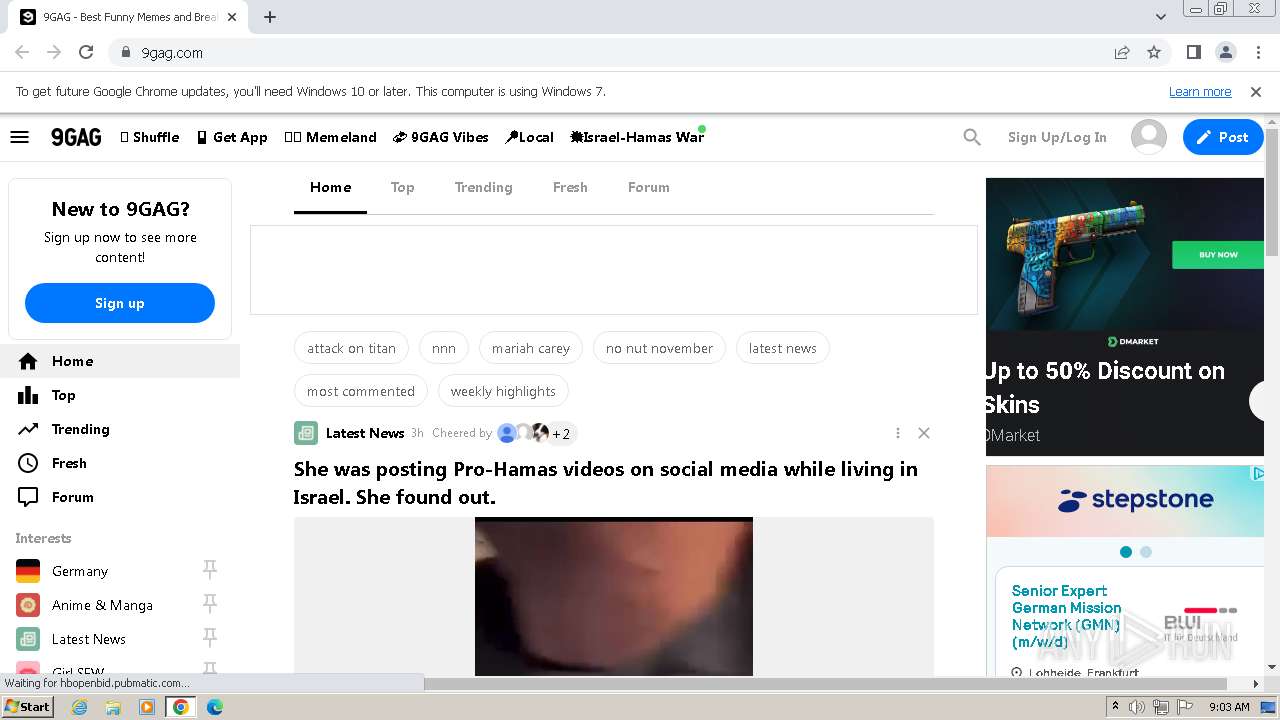Open the tab search dropdown arrow

click(x=1161, y=17)
